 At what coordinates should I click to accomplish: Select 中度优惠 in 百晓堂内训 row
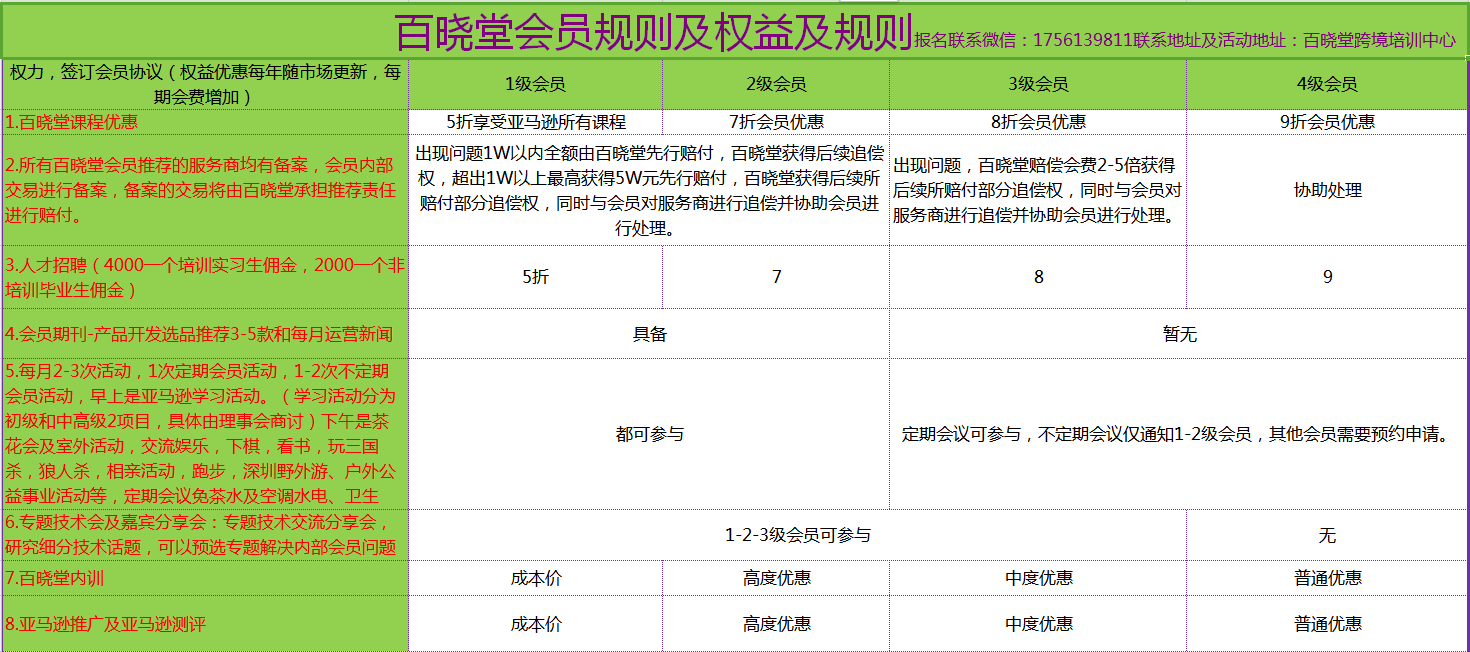[1038, 578]
